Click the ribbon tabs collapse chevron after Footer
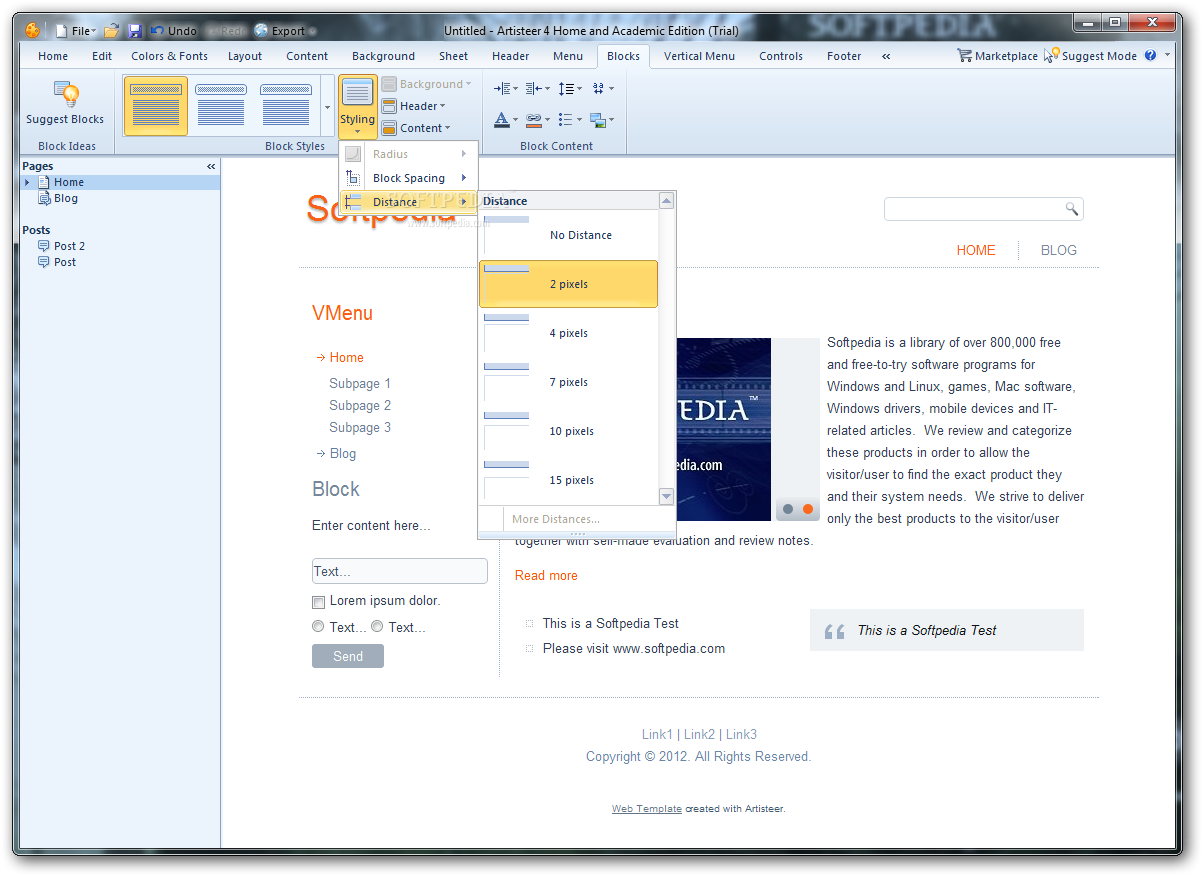 click(886, 56)
